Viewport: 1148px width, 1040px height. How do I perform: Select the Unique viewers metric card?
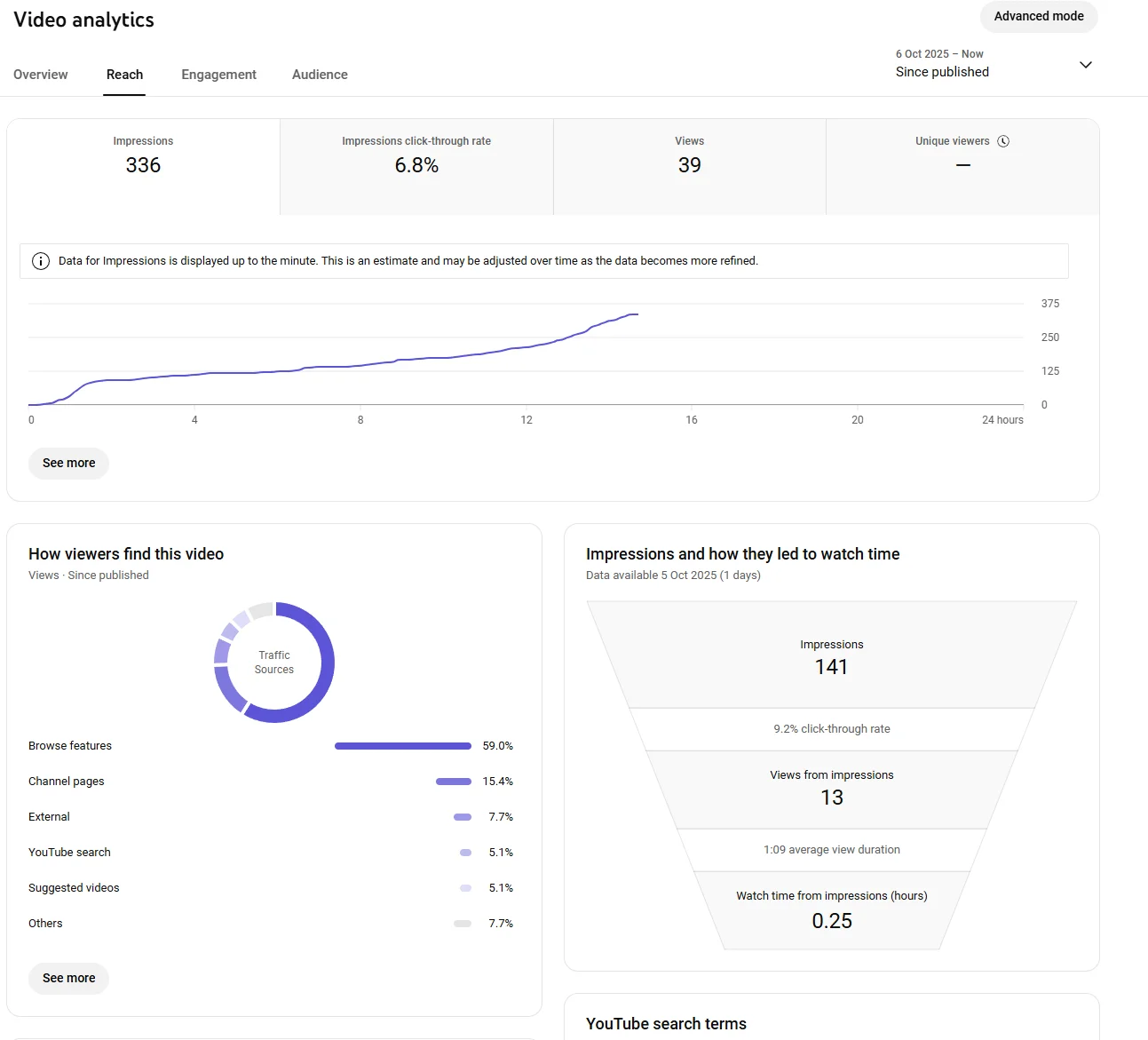tap(962, 166)
